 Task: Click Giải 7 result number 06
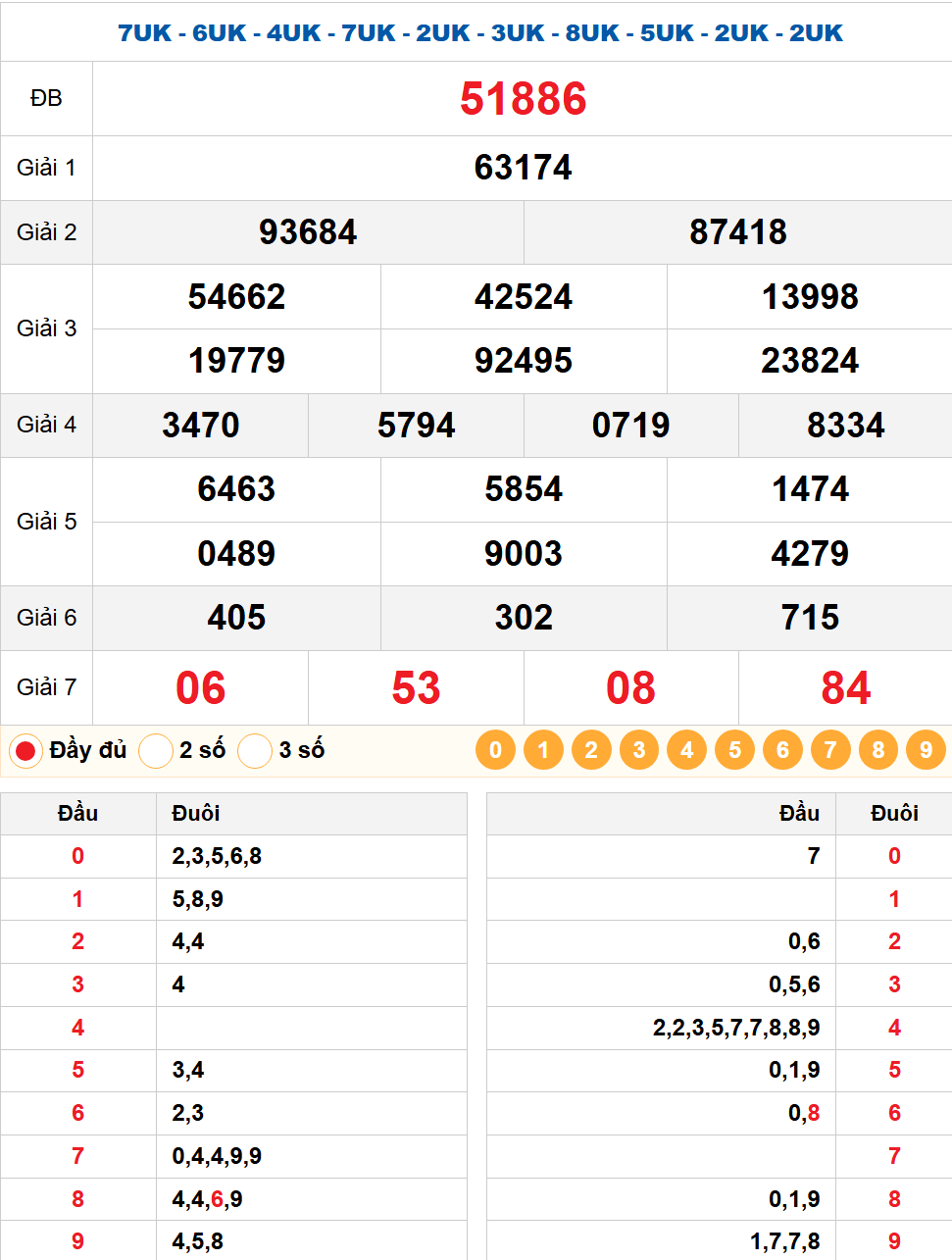point(200,688)
